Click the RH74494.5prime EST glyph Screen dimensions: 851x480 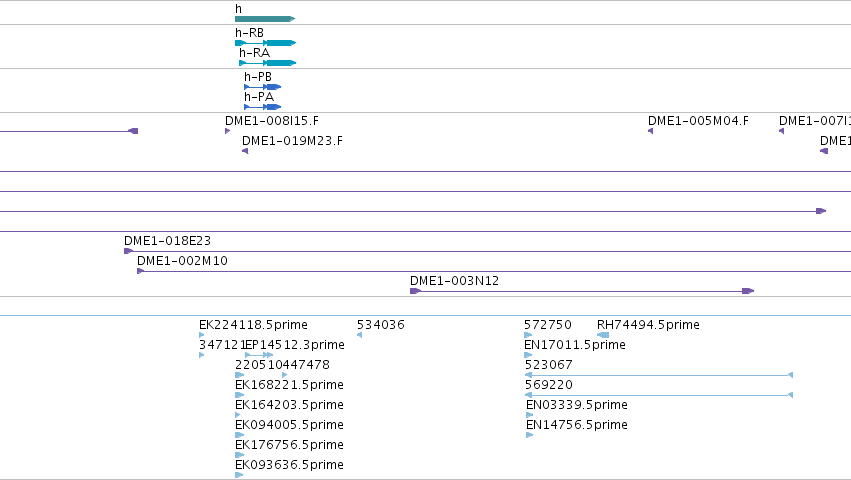point(603,335)
